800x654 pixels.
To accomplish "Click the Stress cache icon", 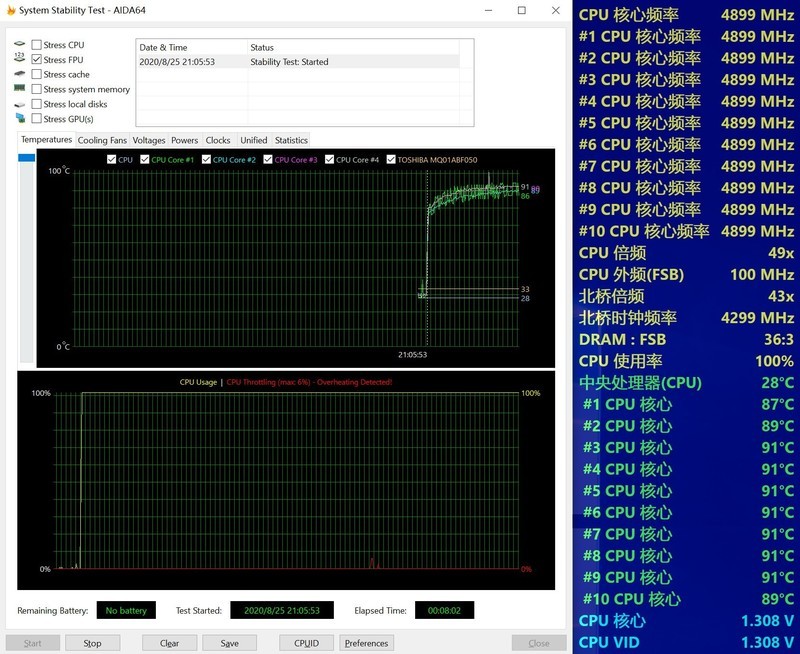I will click(20, 75).
